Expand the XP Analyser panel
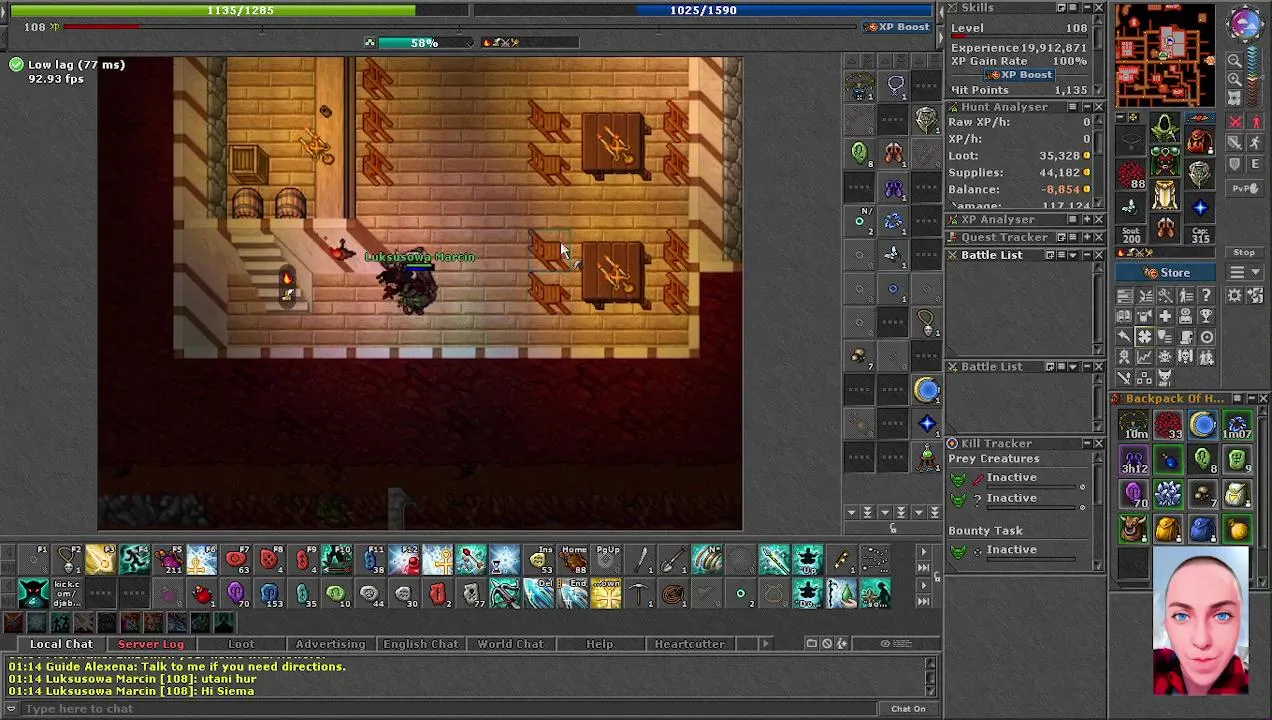The height and width of the screenshot is (720, 1272). 1087,220
